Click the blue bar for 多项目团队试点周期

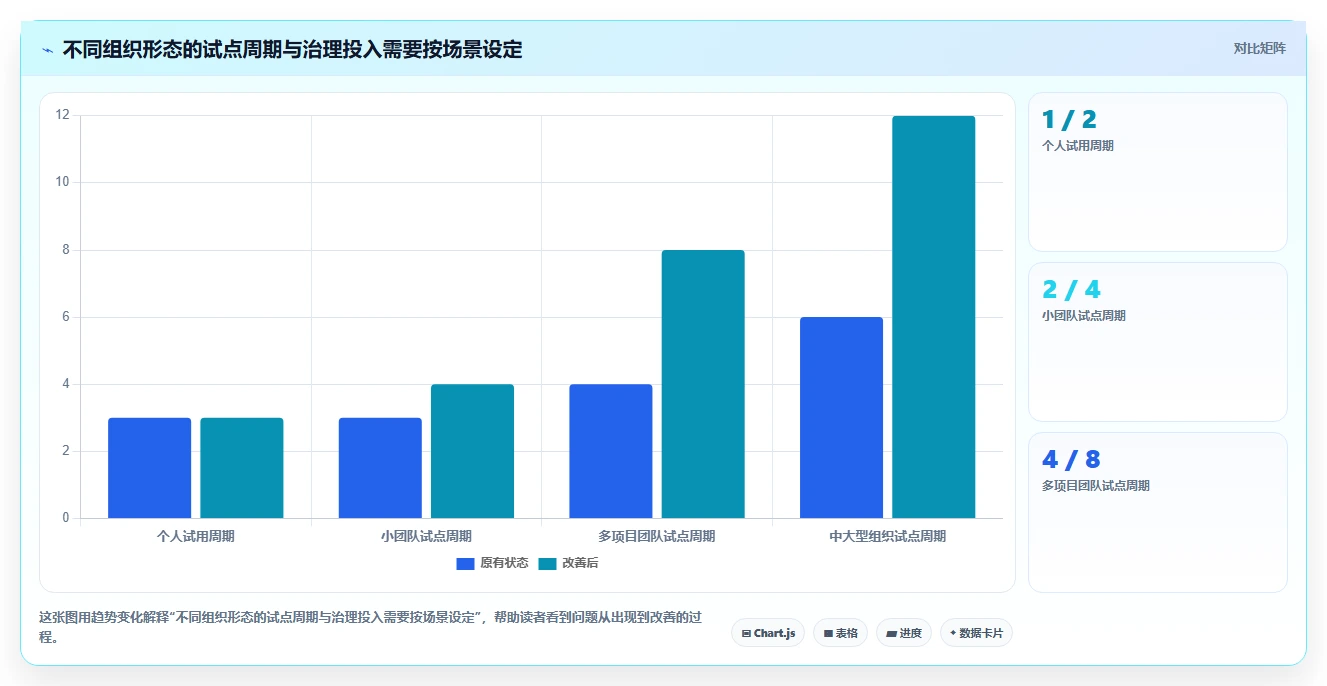coord(611,451)
